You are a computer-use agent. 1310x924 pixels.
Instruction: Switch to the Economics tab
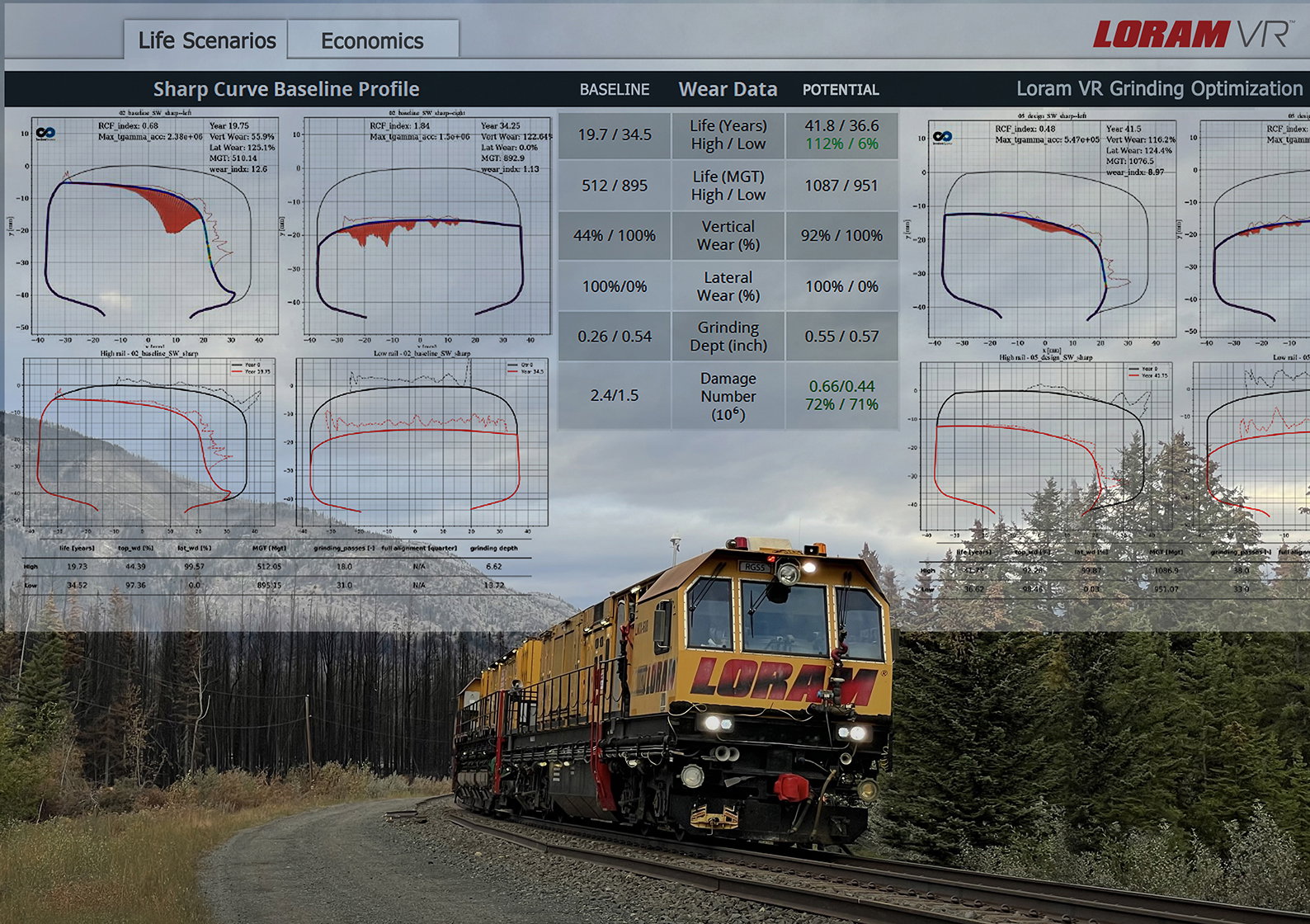tap(373, 40)
